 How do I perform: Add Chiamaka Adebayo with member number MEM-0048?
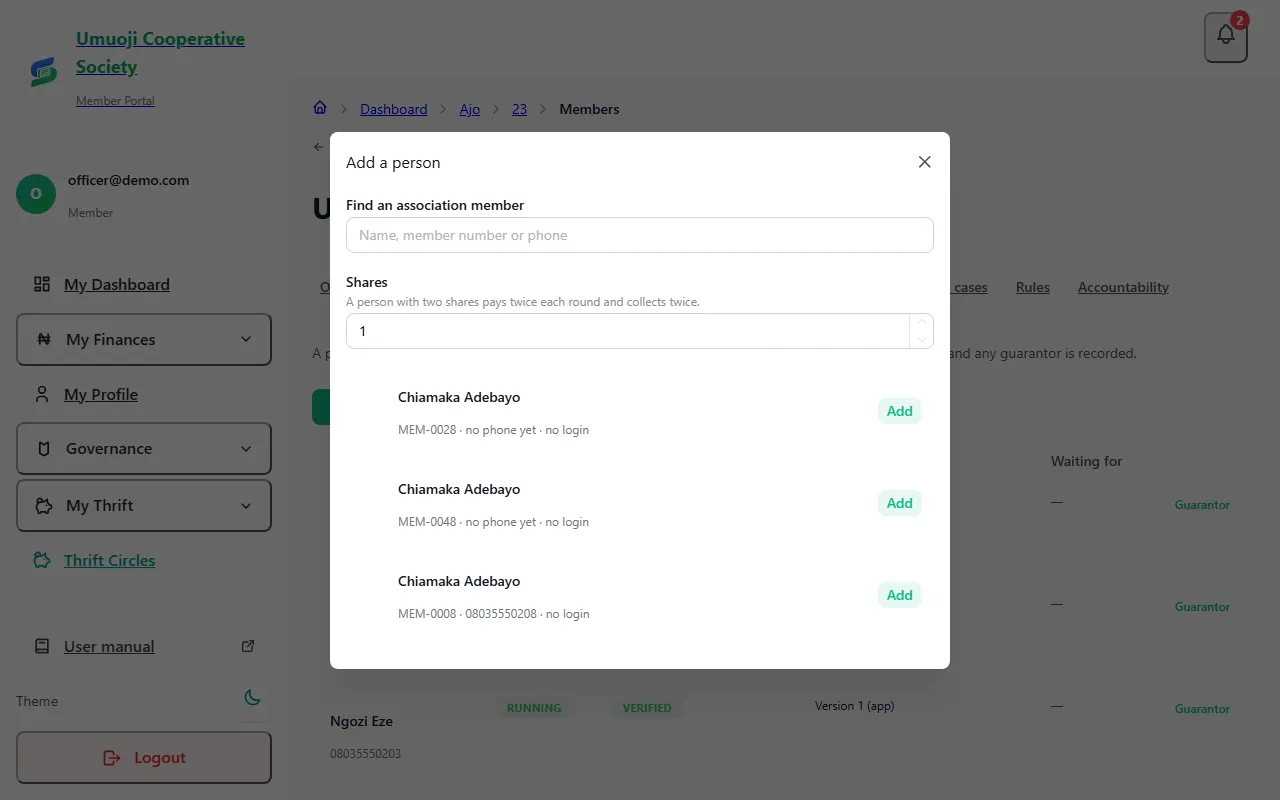point(900,503)
